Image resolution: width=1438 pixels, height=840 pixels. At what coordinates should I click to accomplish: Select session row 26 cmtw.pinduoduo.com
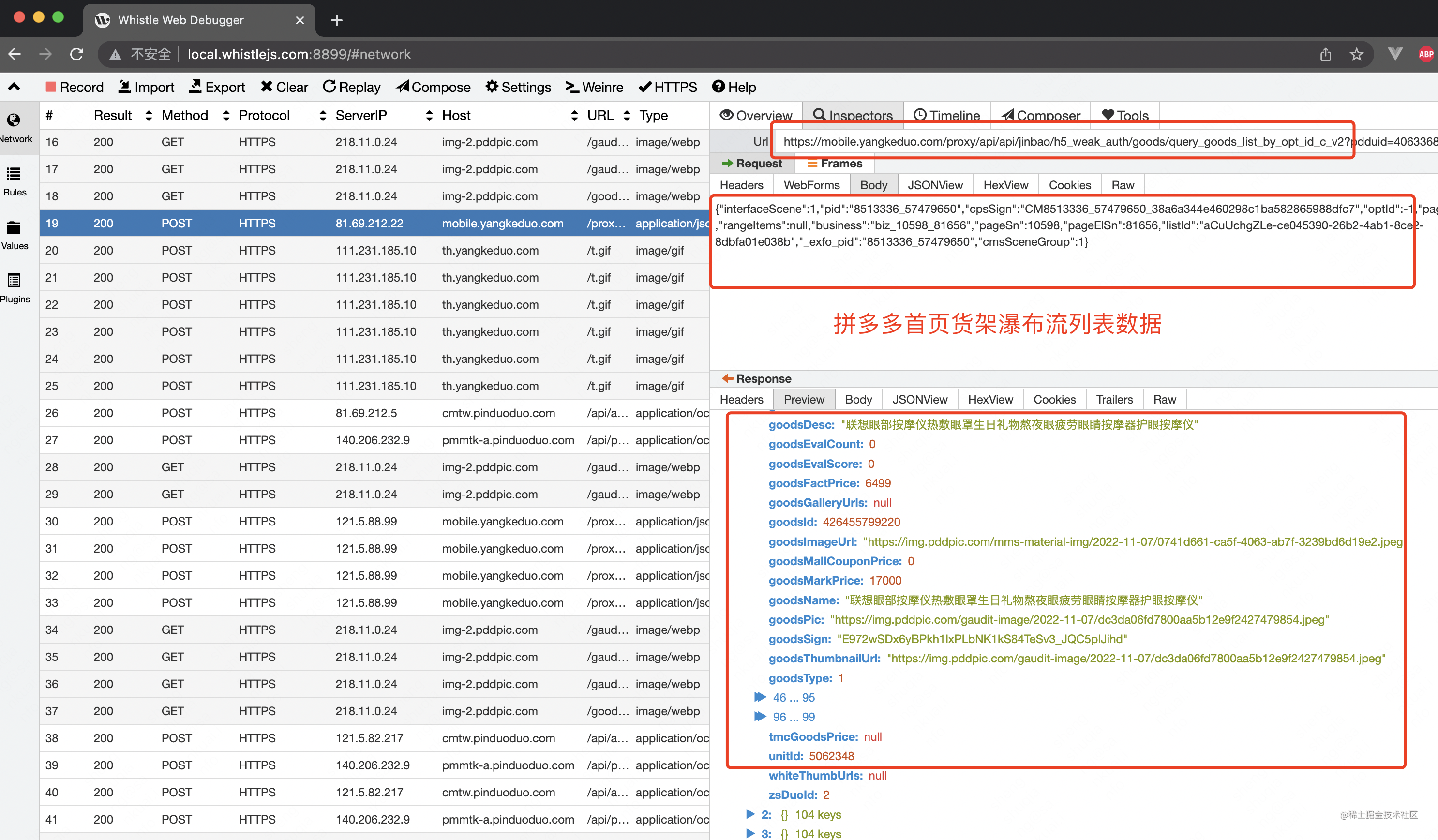[x=374, y=413]
